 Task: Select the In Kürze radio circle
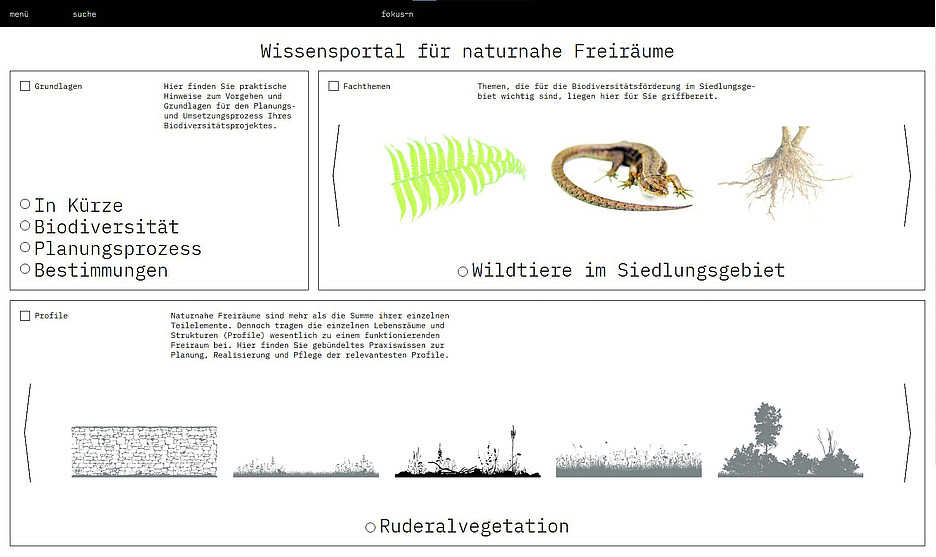[x=25, y=204]
